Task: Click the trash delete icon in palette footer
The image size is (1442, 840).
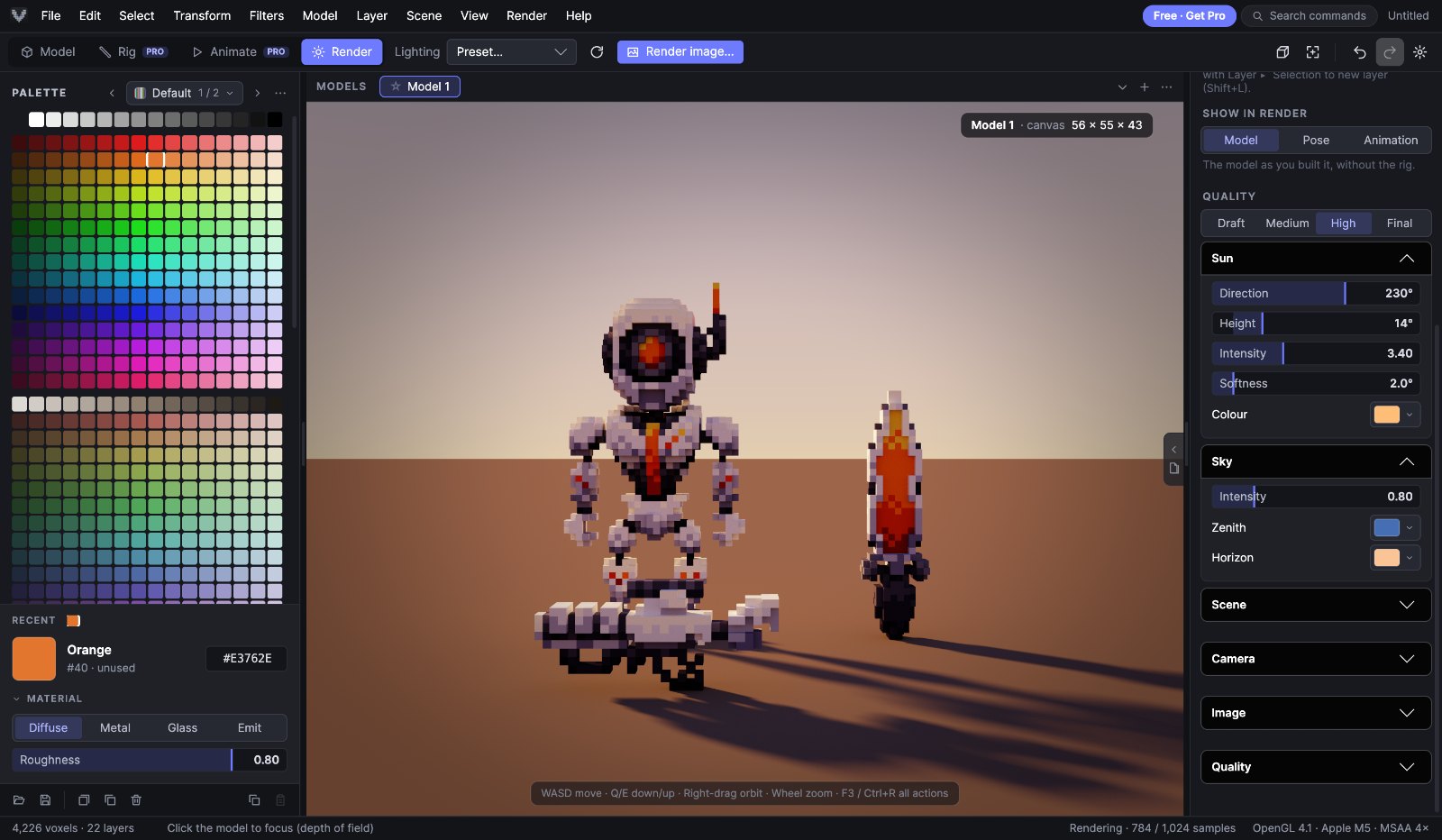Action: (x=136, y=799)
